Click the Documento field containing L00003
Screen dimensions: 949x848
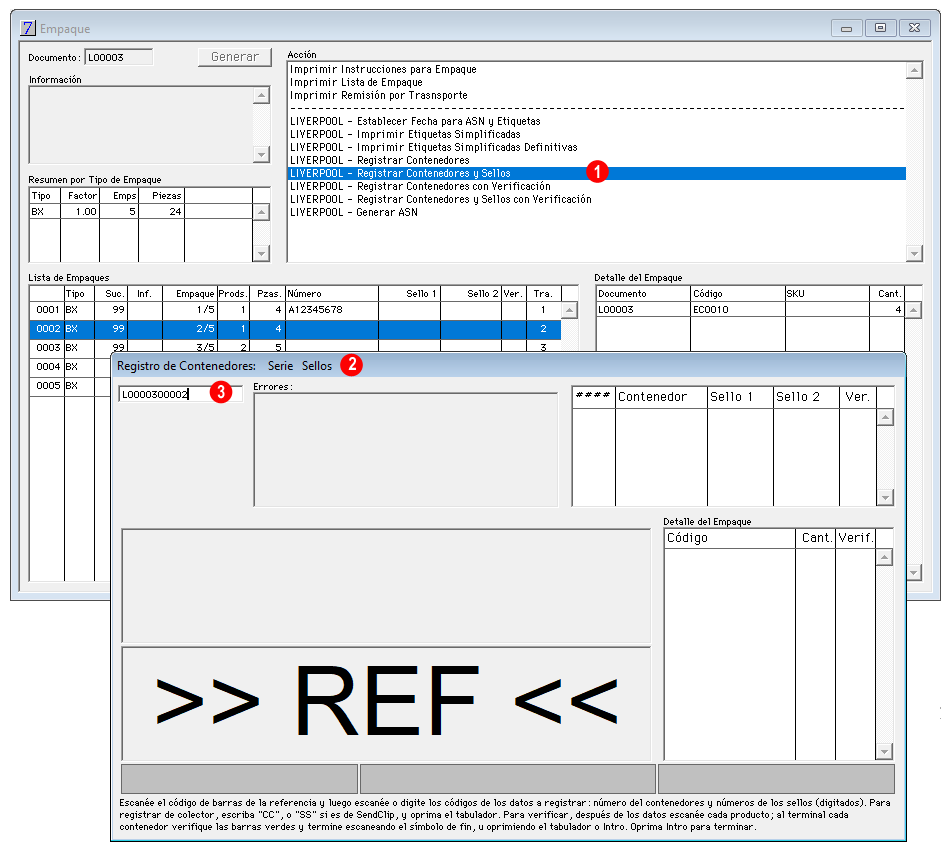(119, 58)
